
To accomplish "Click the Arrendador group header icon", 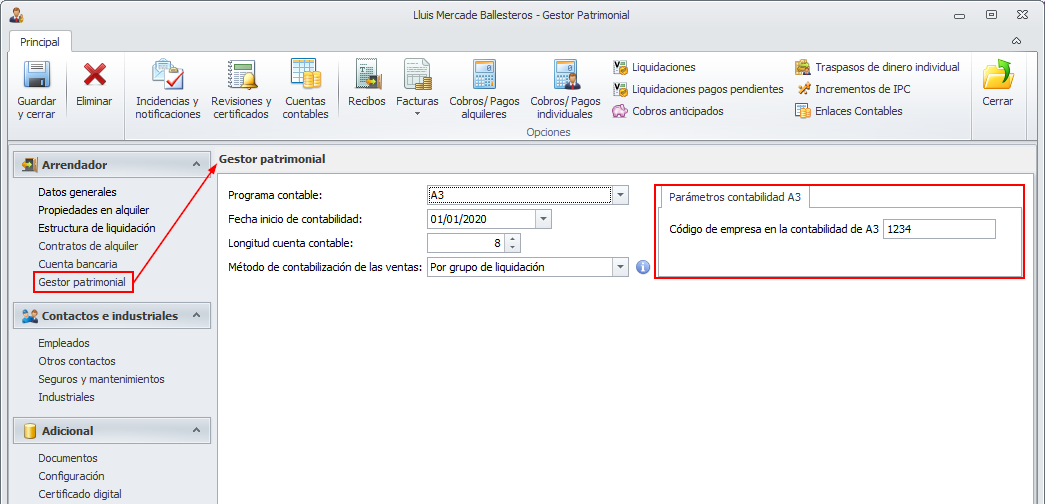I will pyautogui.click(x=29, y=165).
